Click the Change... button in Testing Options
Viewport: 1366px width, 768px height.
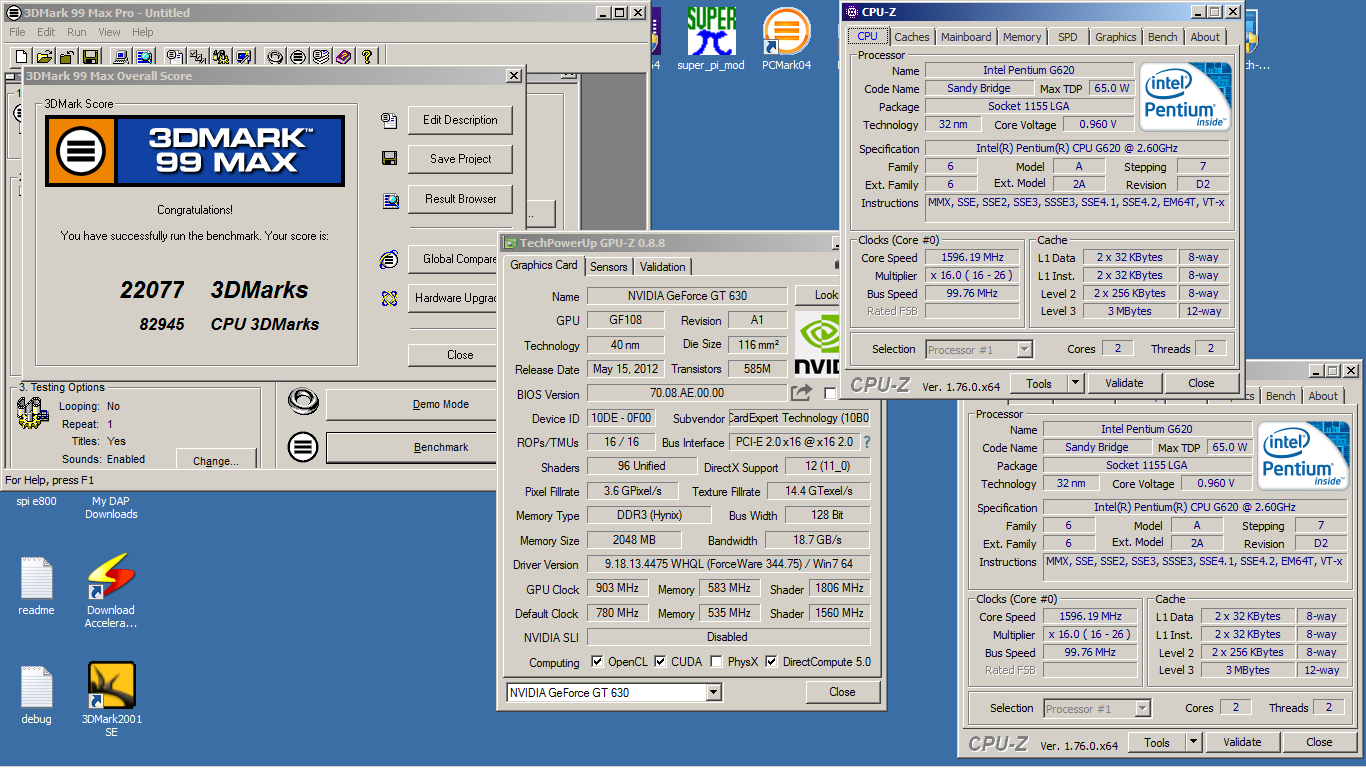click(x=216, y=460)
